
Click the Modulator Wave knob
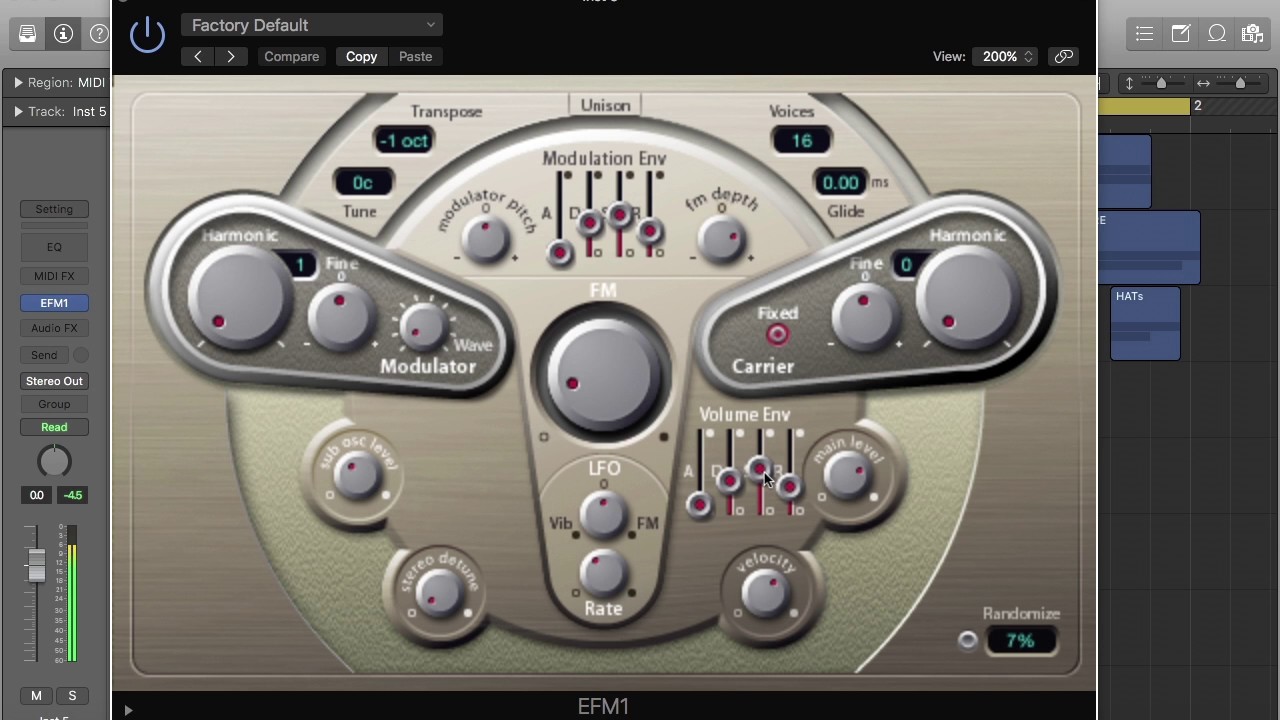[x=422, y=326]
